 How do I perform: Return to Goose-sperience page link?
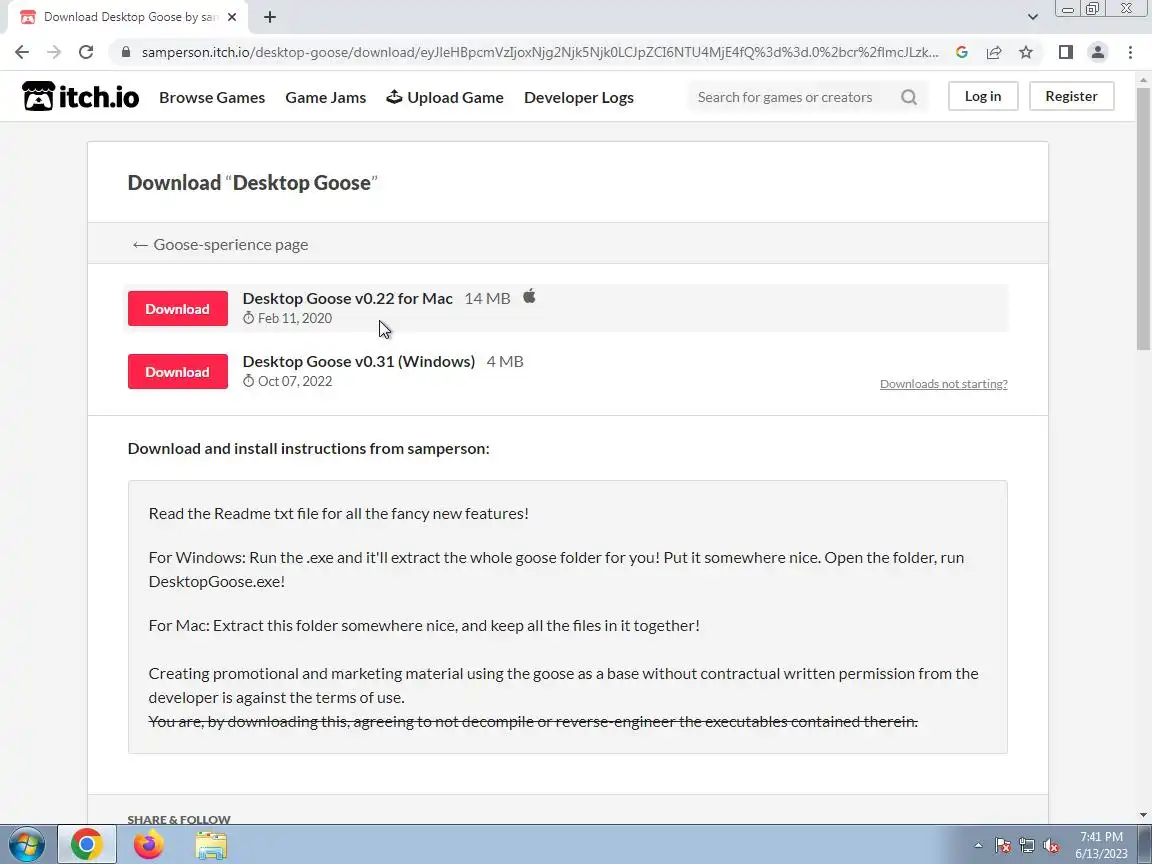coord(220,245)
